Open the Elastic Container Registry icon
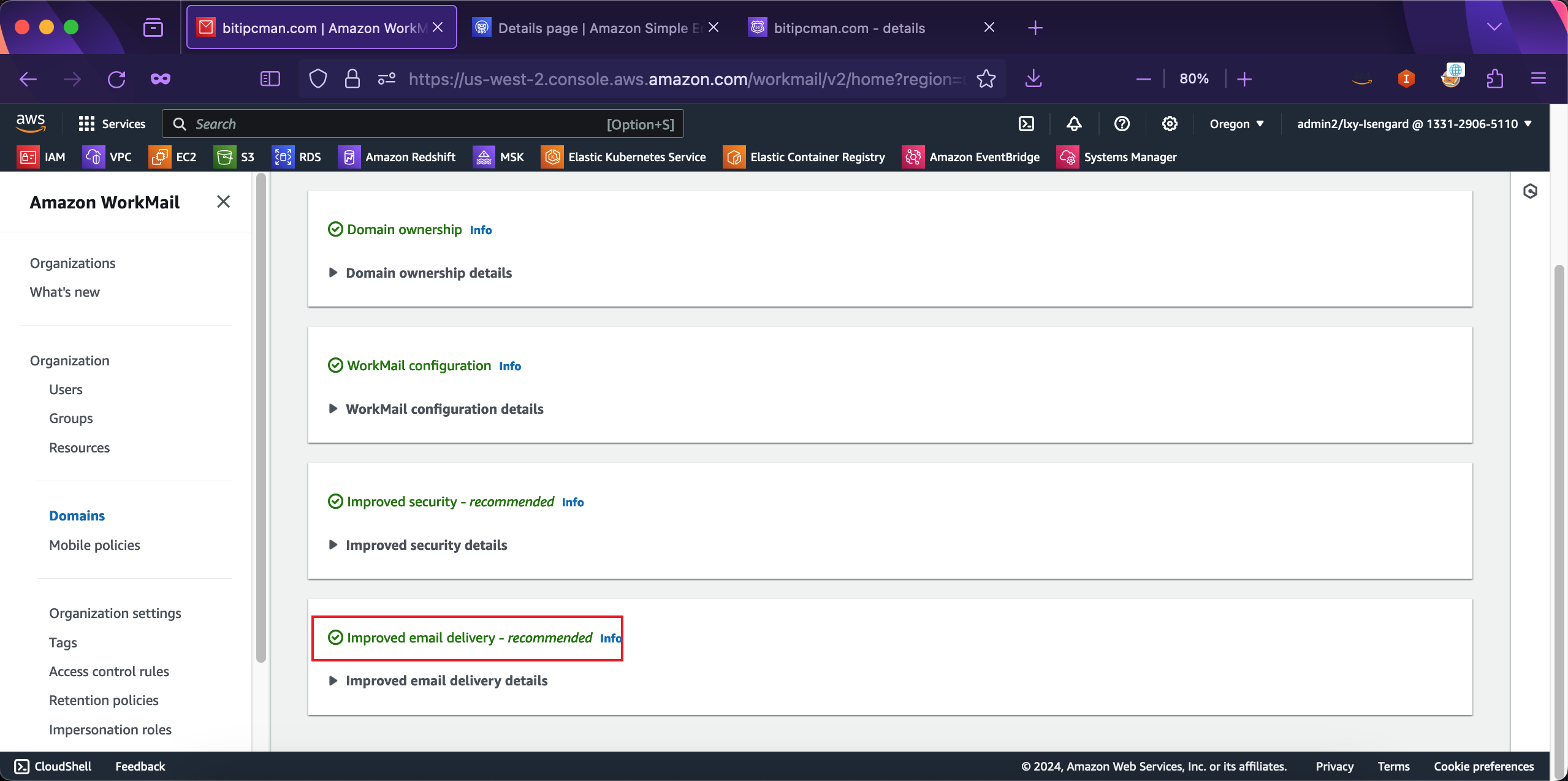 coord(734,157)
